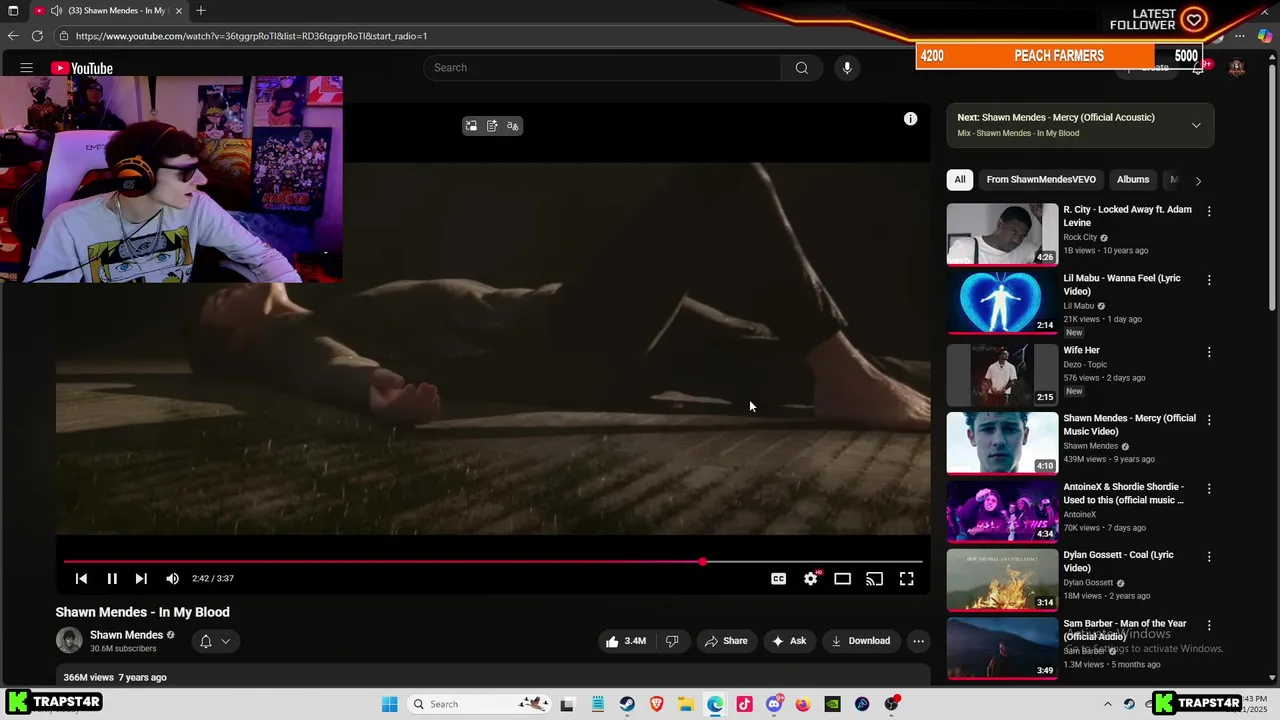Open AntoineX Used to this video

1123,493
